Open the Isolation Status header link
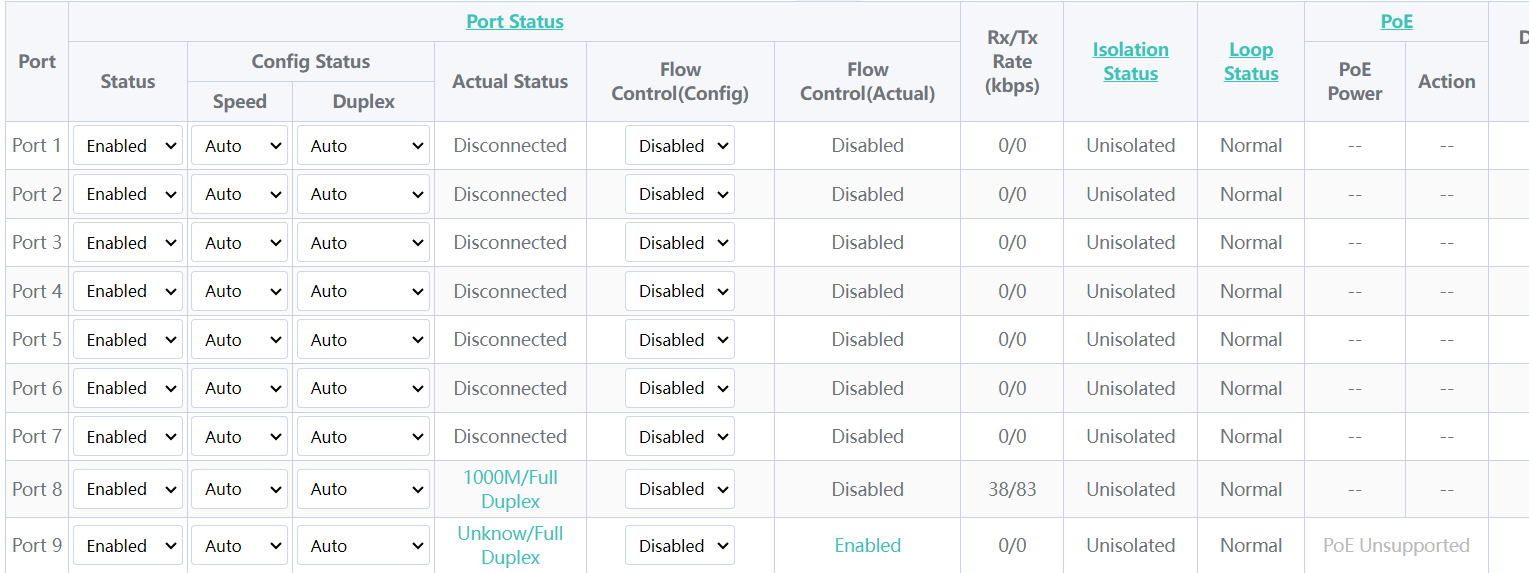Image resolution: width=1529 pixels, height=573 pixels. click(1130, 61)
